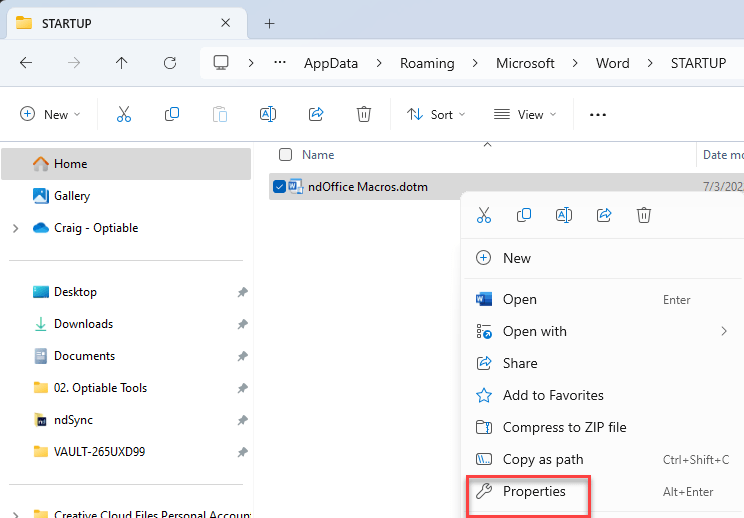The width and height of the screenshot is (744, 518).
Task: Click the Rename icon in the toolbar
Action: (268, 114)
